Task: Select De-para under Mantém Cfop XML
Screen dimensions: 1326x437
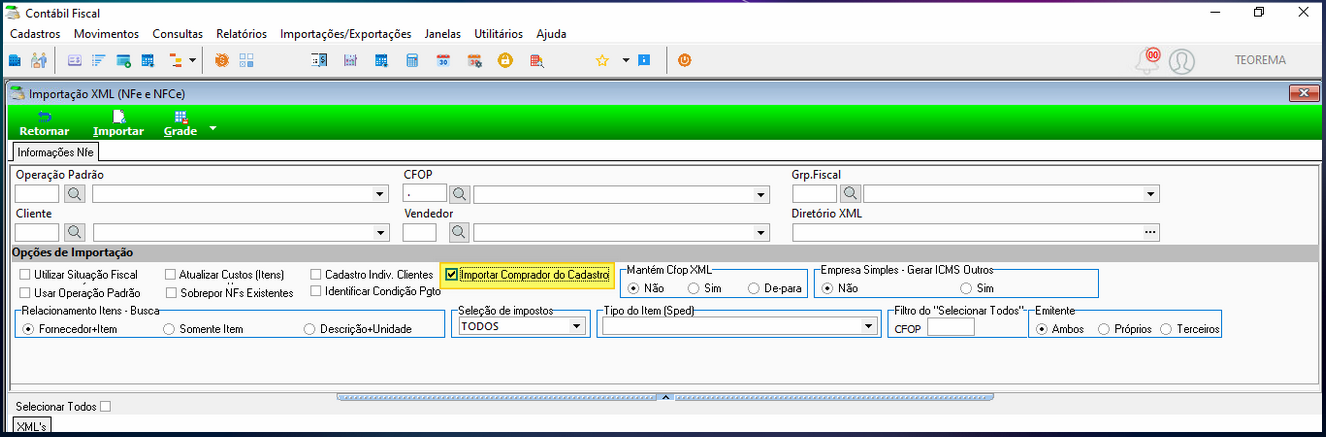Action: pyautogui.click(x=754, y=288)
